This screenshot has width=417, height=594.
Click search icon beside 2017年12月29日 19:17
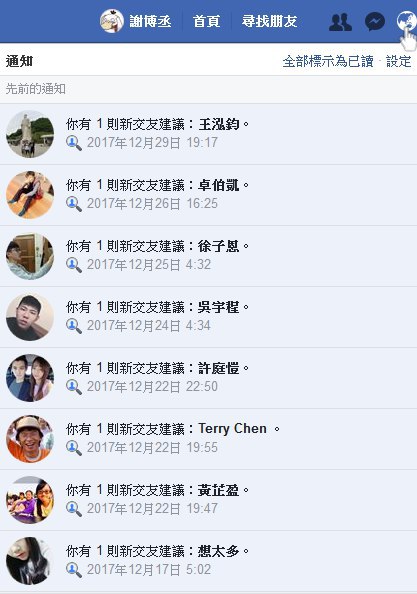coord(73,143)
